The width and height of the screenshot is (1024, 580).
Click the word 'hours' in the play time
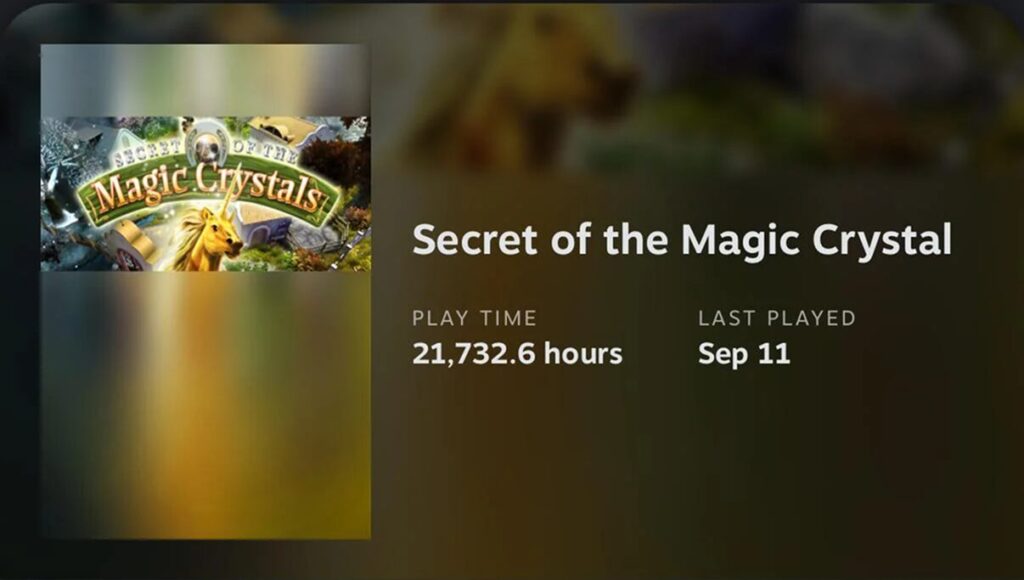click(583, 354)
